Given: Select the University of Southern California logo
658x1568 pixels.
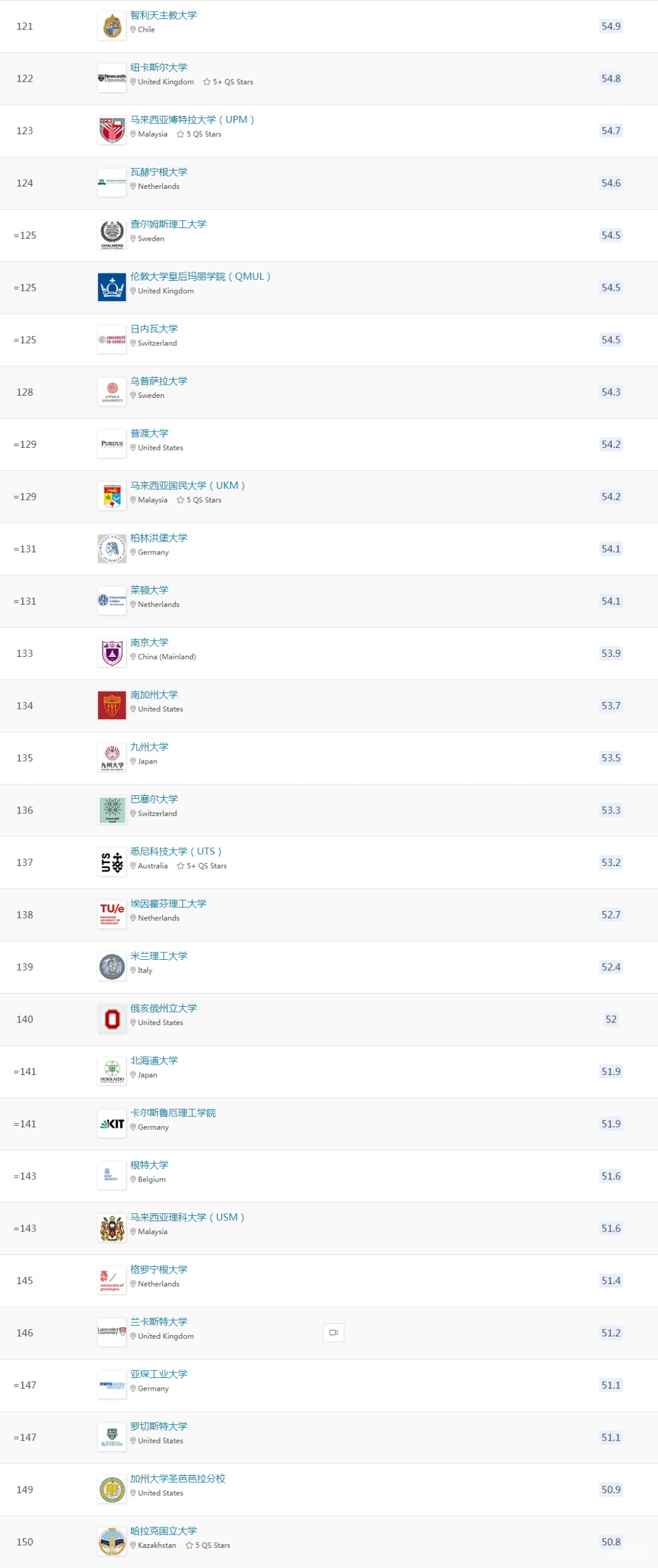Looking at the screenshot, I should pyautogui.click(x=112, y=705).
